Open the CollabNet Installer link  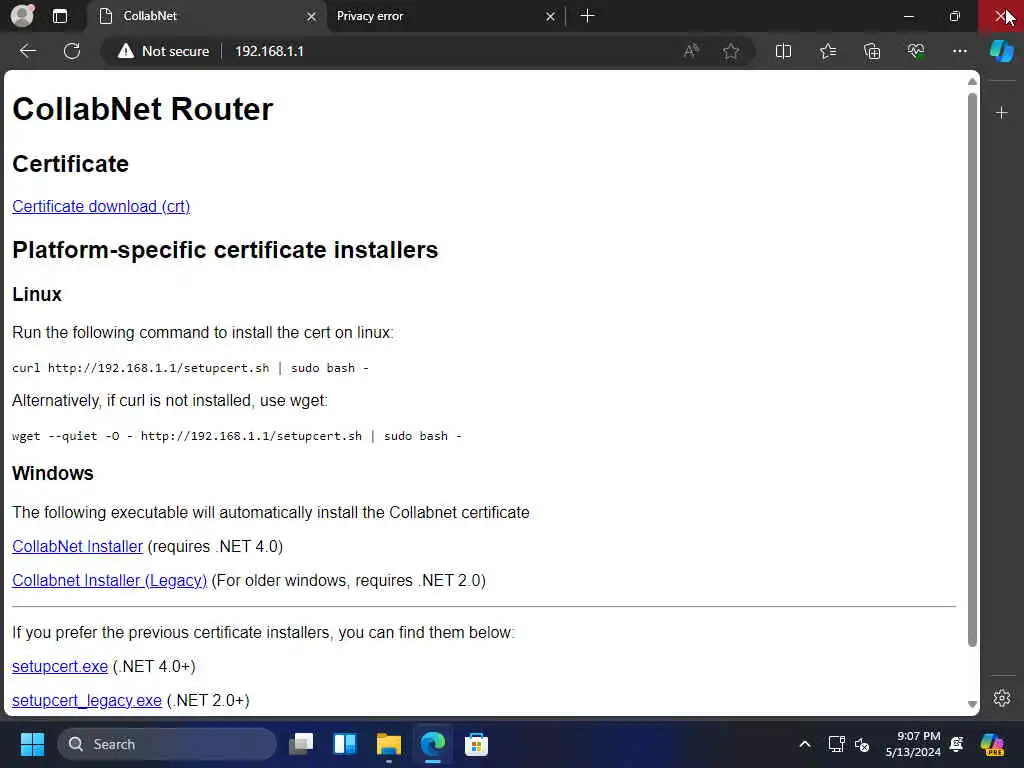click(x=77, y=547)
